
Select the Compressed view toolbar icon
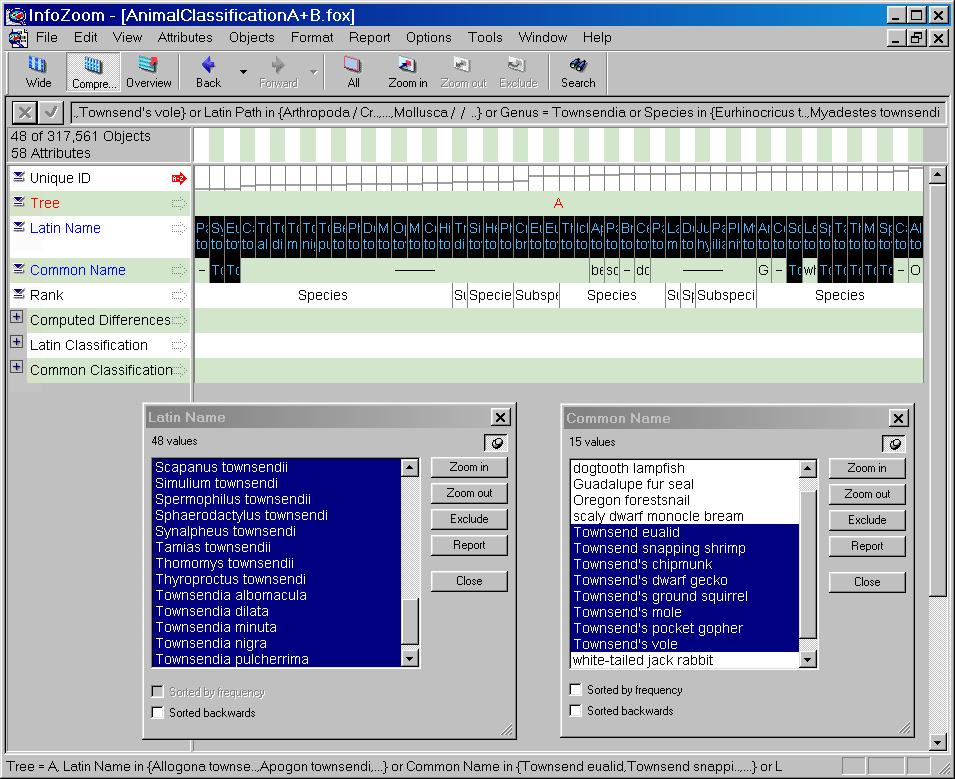pos(93,71)
